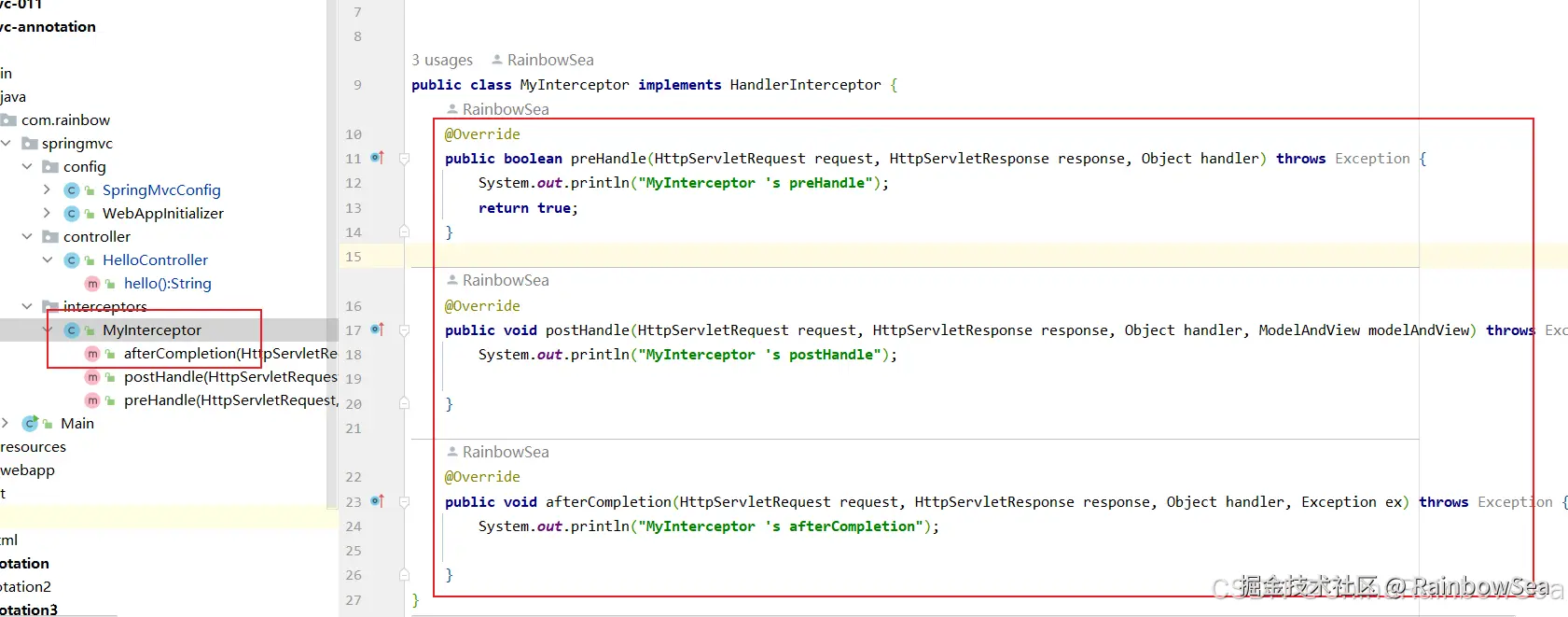1568x617 pixels.
Task: Select the resources folder in tree
Action: [x=34, y=447]
